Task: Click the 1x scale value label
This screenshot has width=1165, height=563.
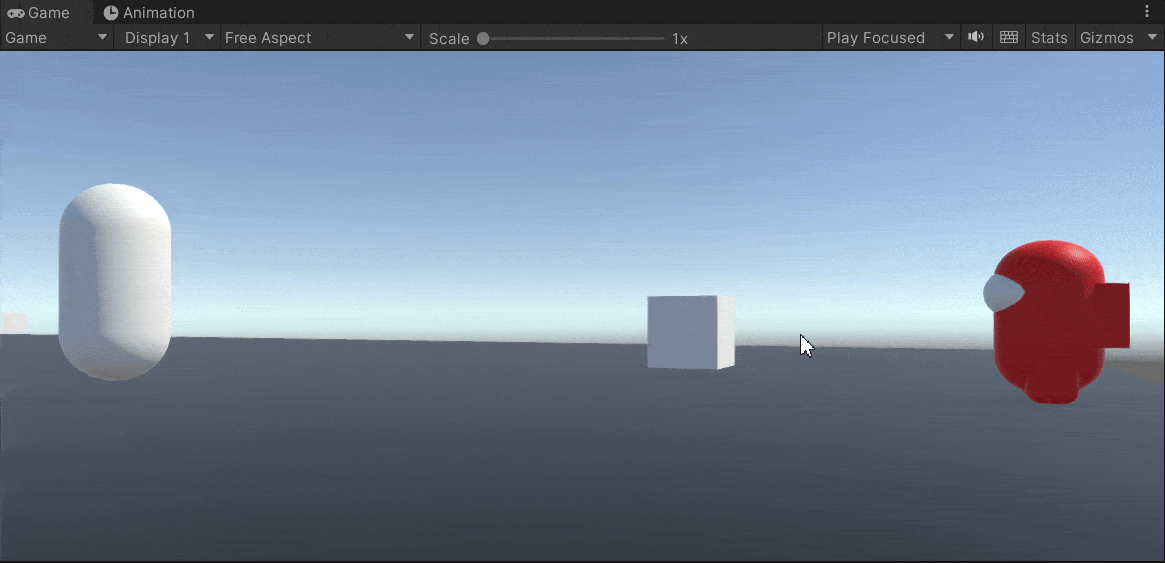Action: 680,39
